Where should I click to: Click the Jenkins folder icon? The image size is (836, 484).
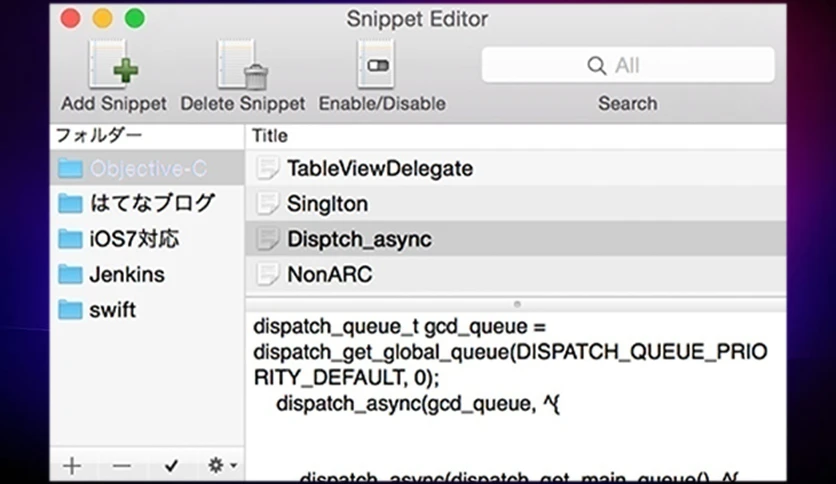click(70, 275)
